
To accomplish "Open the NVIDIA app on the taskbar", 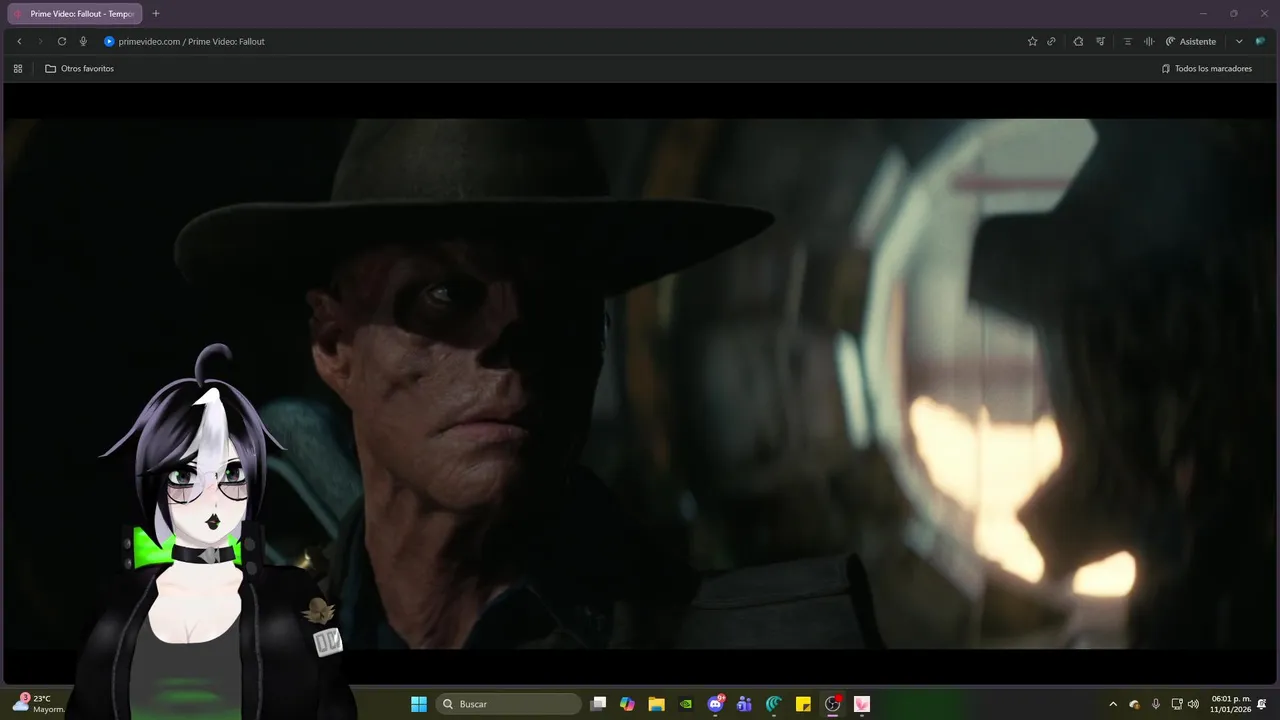I will coord(686,704).
